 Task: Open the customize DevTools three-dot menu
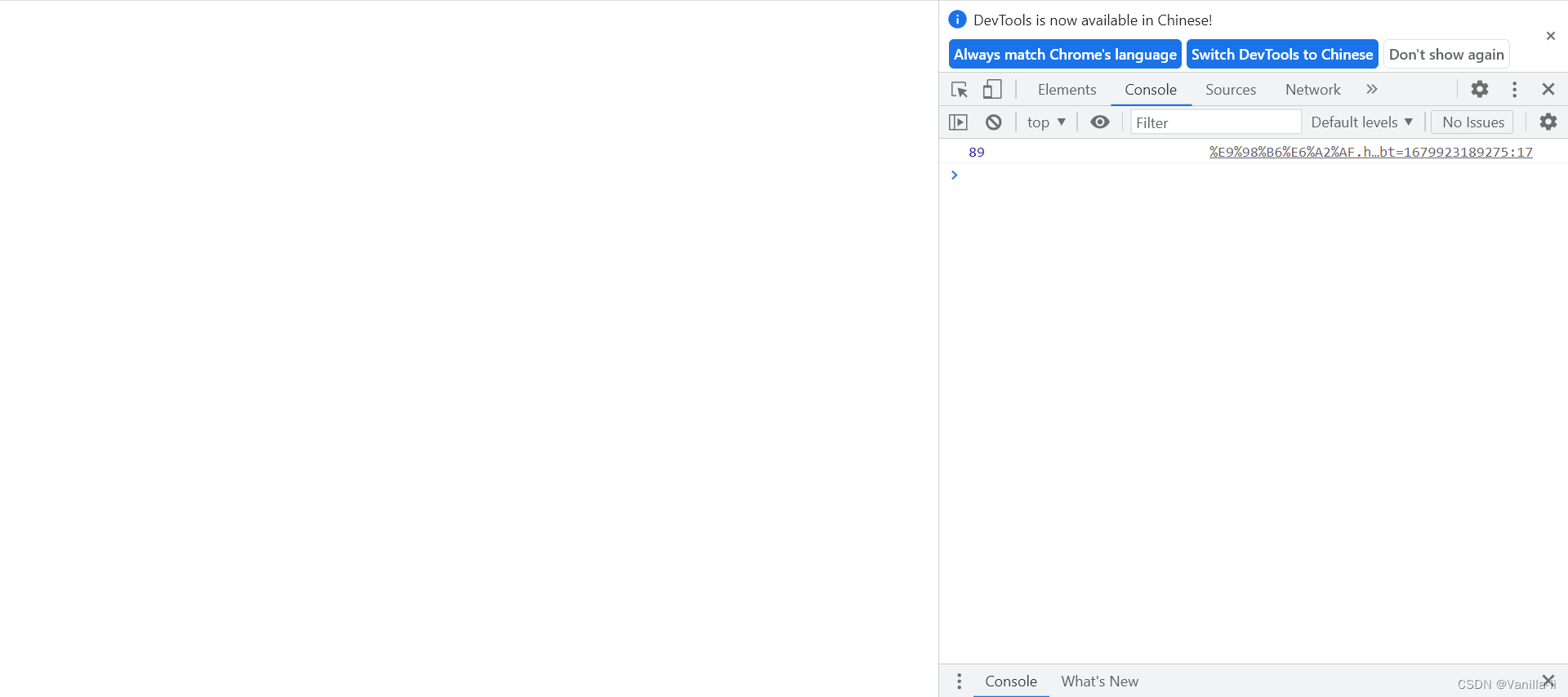(x=1514, y=89)
